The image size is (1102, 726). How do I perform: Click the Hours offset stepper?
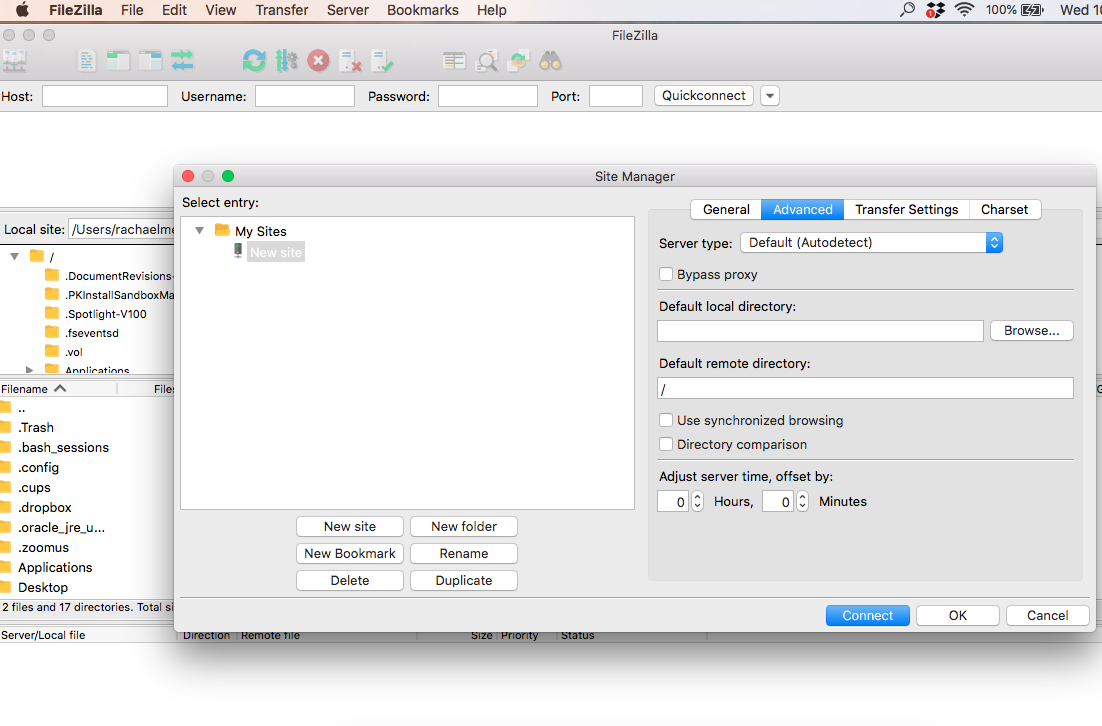click(x=697, y=502)
